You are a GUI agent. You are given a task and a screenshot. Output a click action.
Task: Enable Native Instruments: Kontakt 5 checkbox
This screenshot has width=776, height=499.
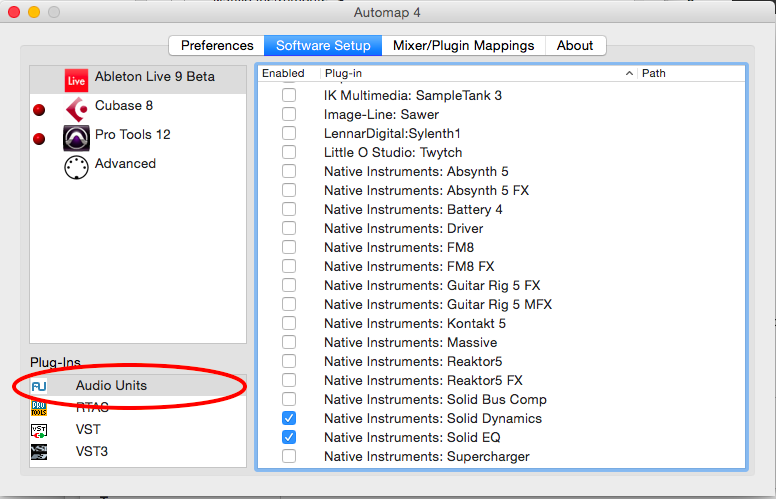(x=289, y=323)
